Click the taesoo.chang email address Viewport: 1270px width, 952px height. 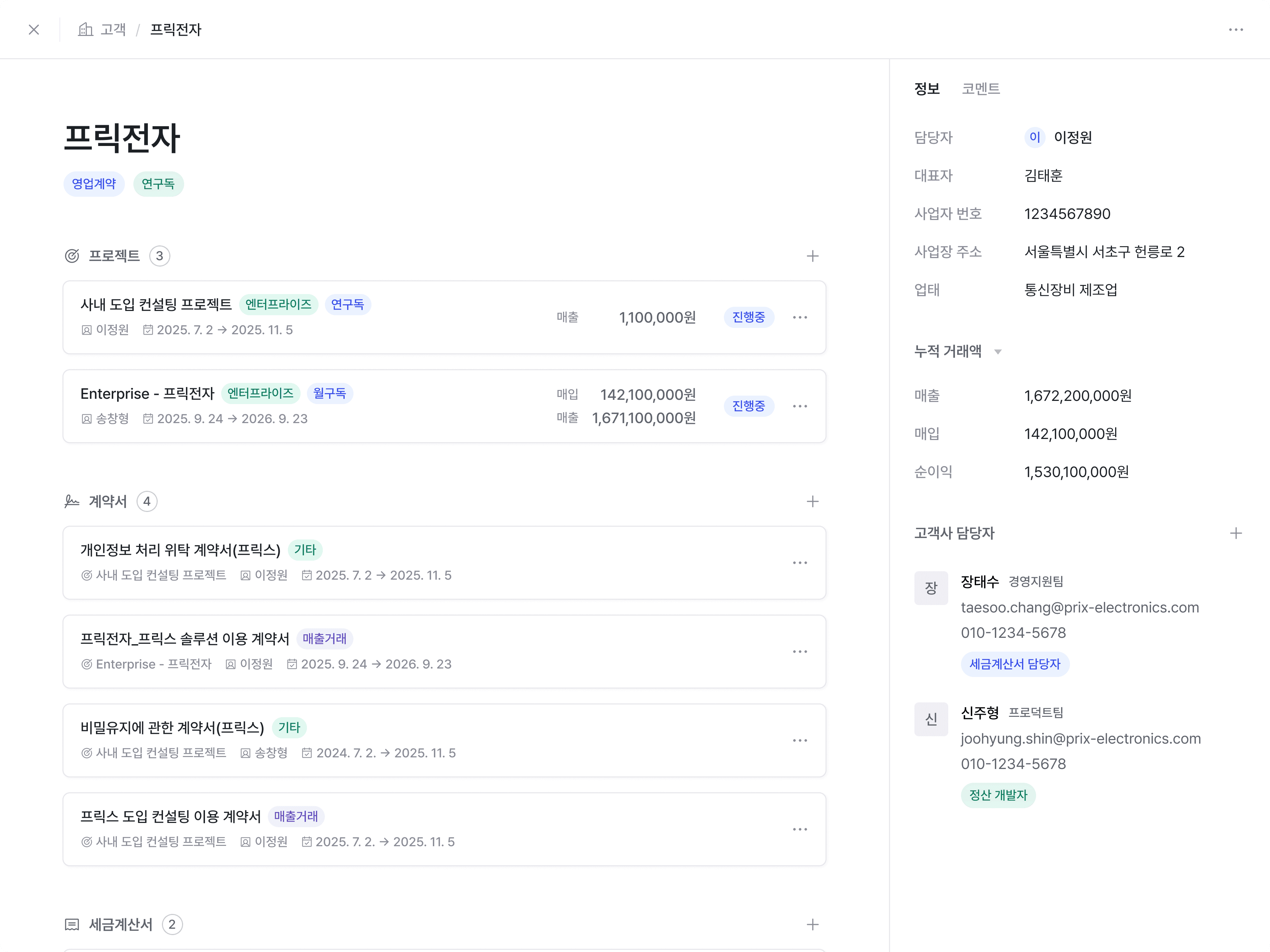point(1079,608)
